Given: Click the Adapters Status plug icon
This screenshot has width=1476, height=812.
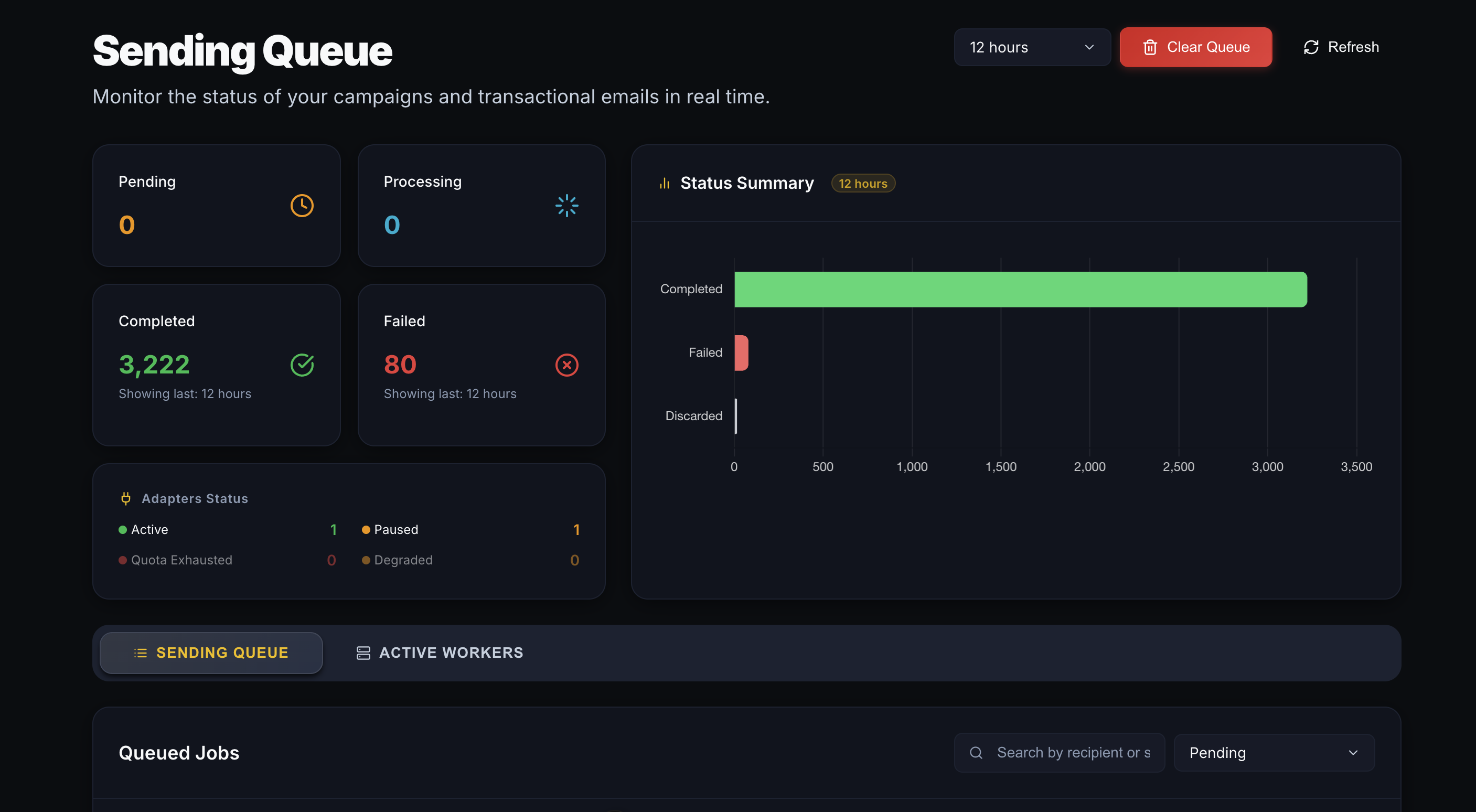Looking at the screenshot, I should pos(126,498).
